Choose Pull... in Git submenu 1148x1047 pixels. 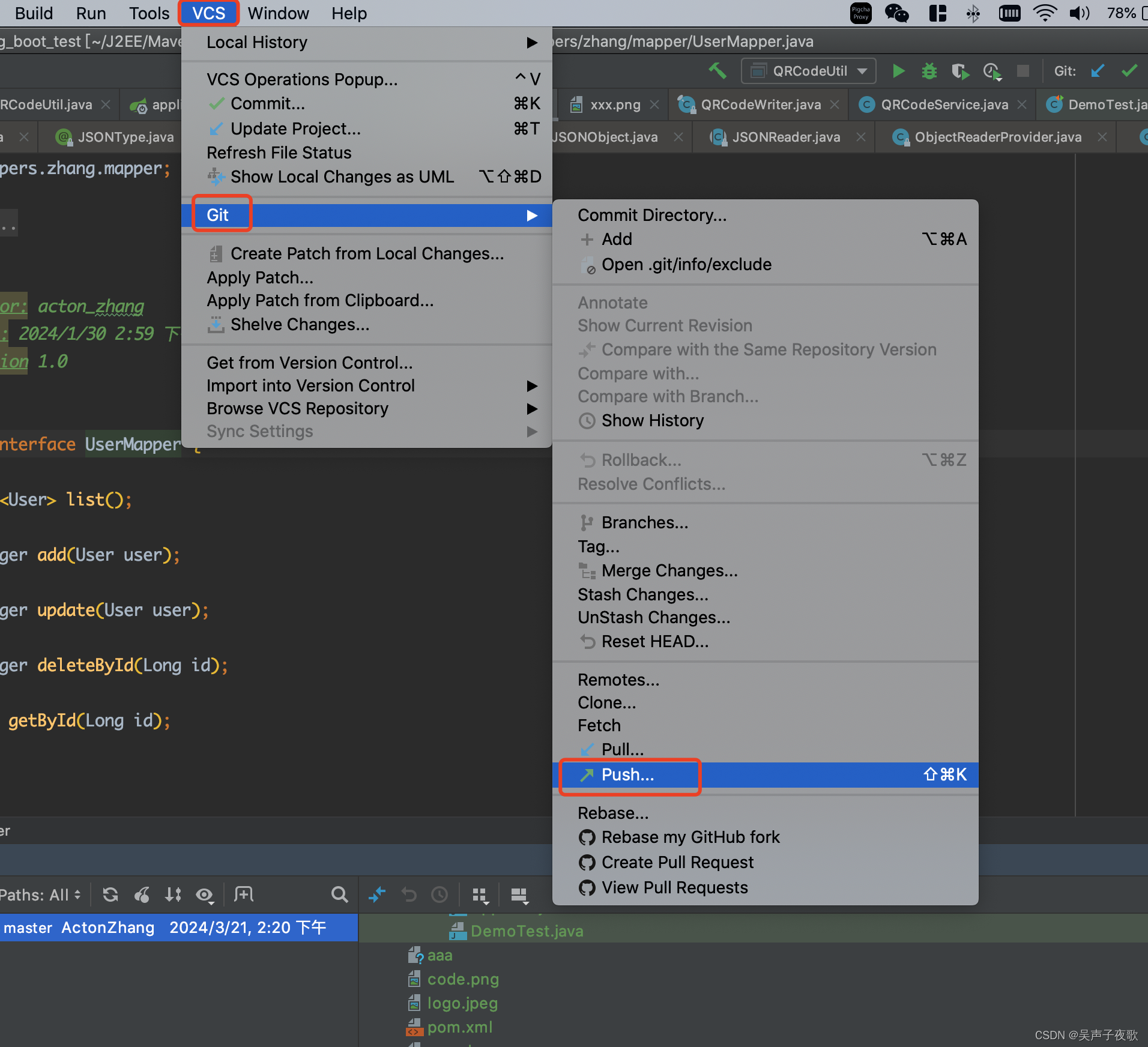pos(765,749)
